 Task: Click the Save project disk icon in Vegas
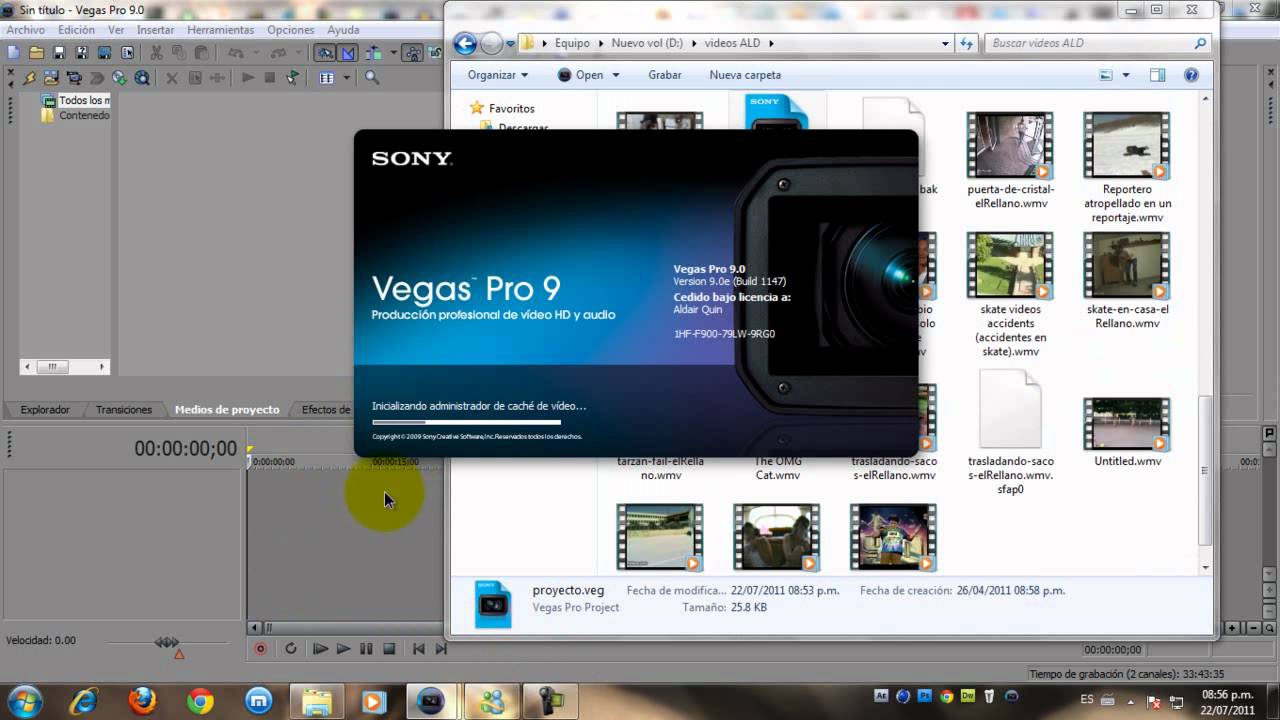pos(59,53)
